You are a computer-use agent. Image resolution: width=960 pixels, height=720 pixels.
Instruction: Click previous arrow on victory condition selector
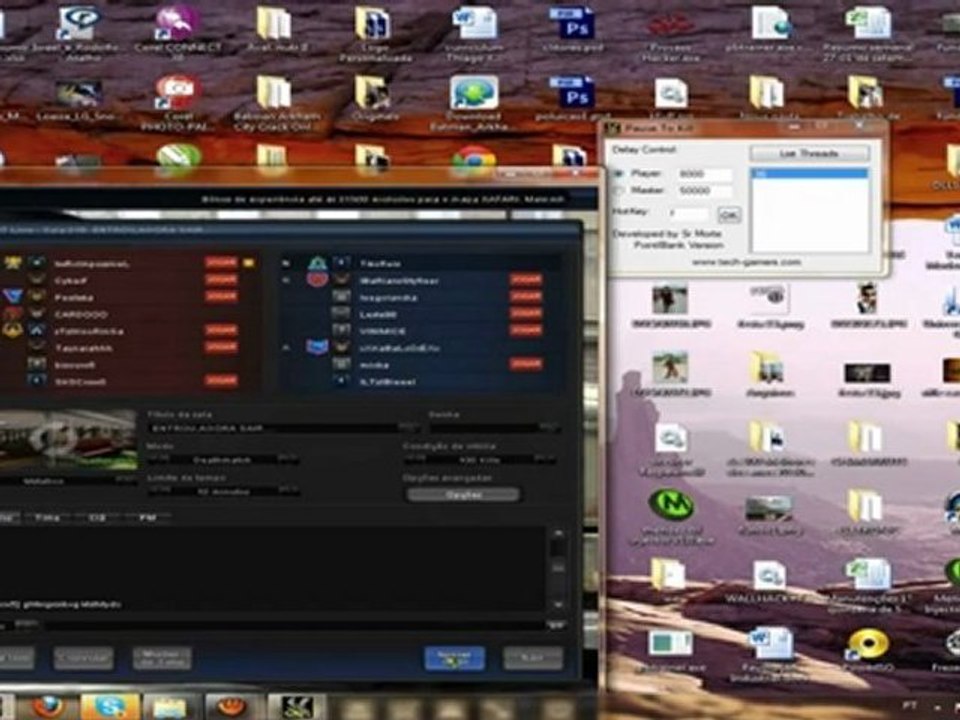tap(414, 459)
